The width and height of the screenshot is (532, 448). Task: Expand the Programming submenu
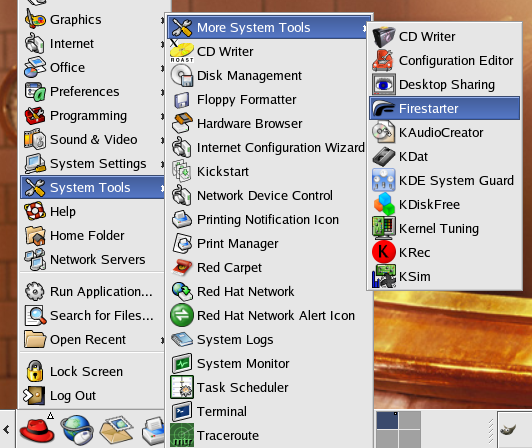point(92,116)
